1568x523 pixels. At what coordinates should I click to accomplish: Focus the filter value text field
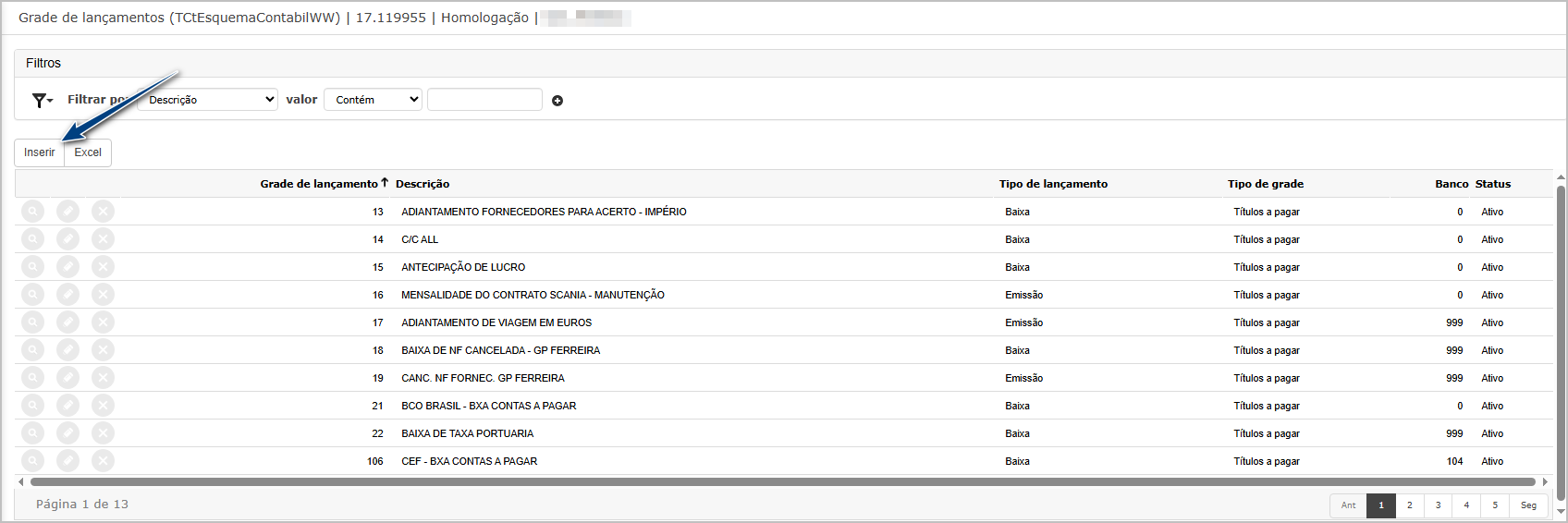pos(484,100)
